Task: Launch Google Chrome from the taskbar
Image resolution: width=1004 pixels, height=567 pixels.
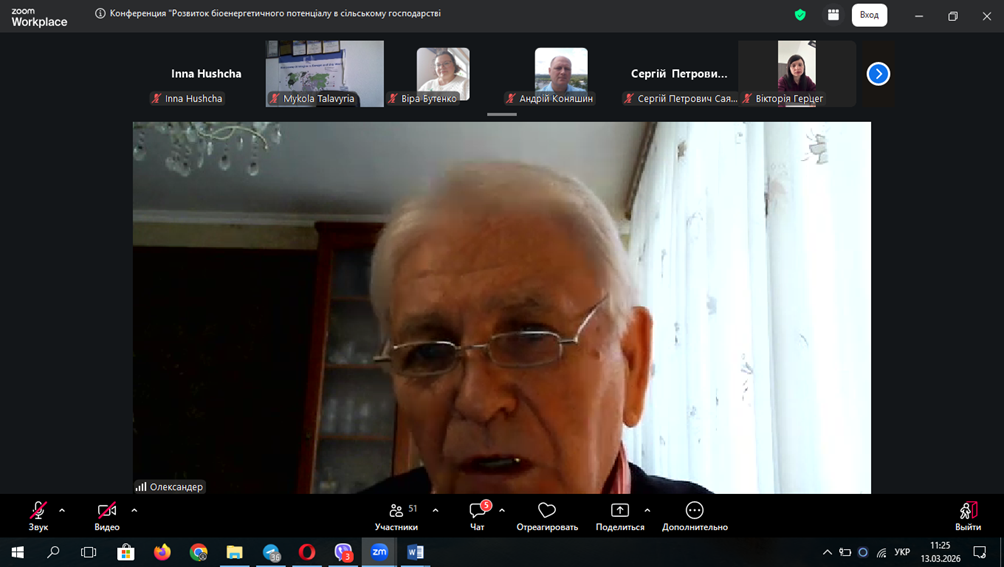Action: [x=198, y=552]
